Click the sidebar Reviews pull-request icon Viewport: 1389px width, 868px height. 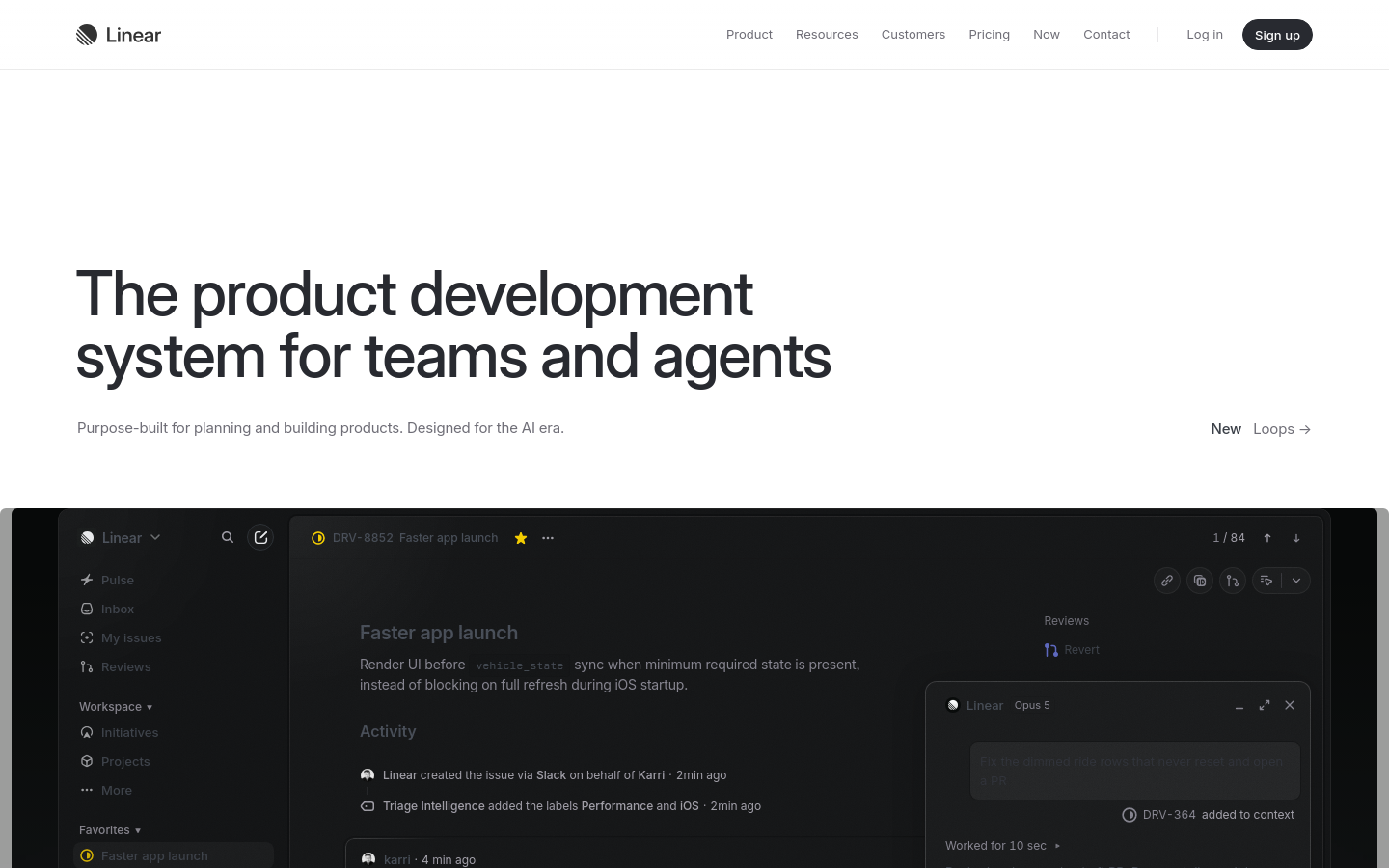tap(87, 666)
